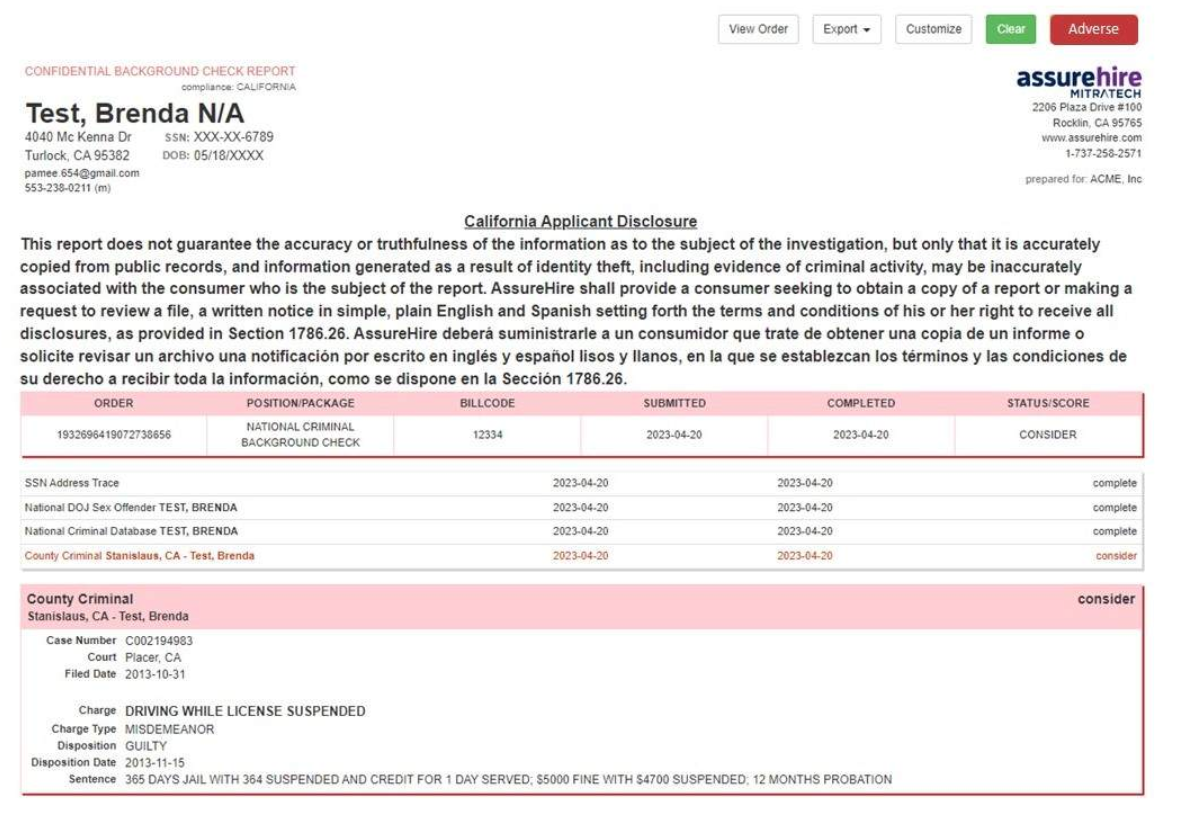
Task: Click the California Applicant Disclosure heading
Action: click(580, 222)
